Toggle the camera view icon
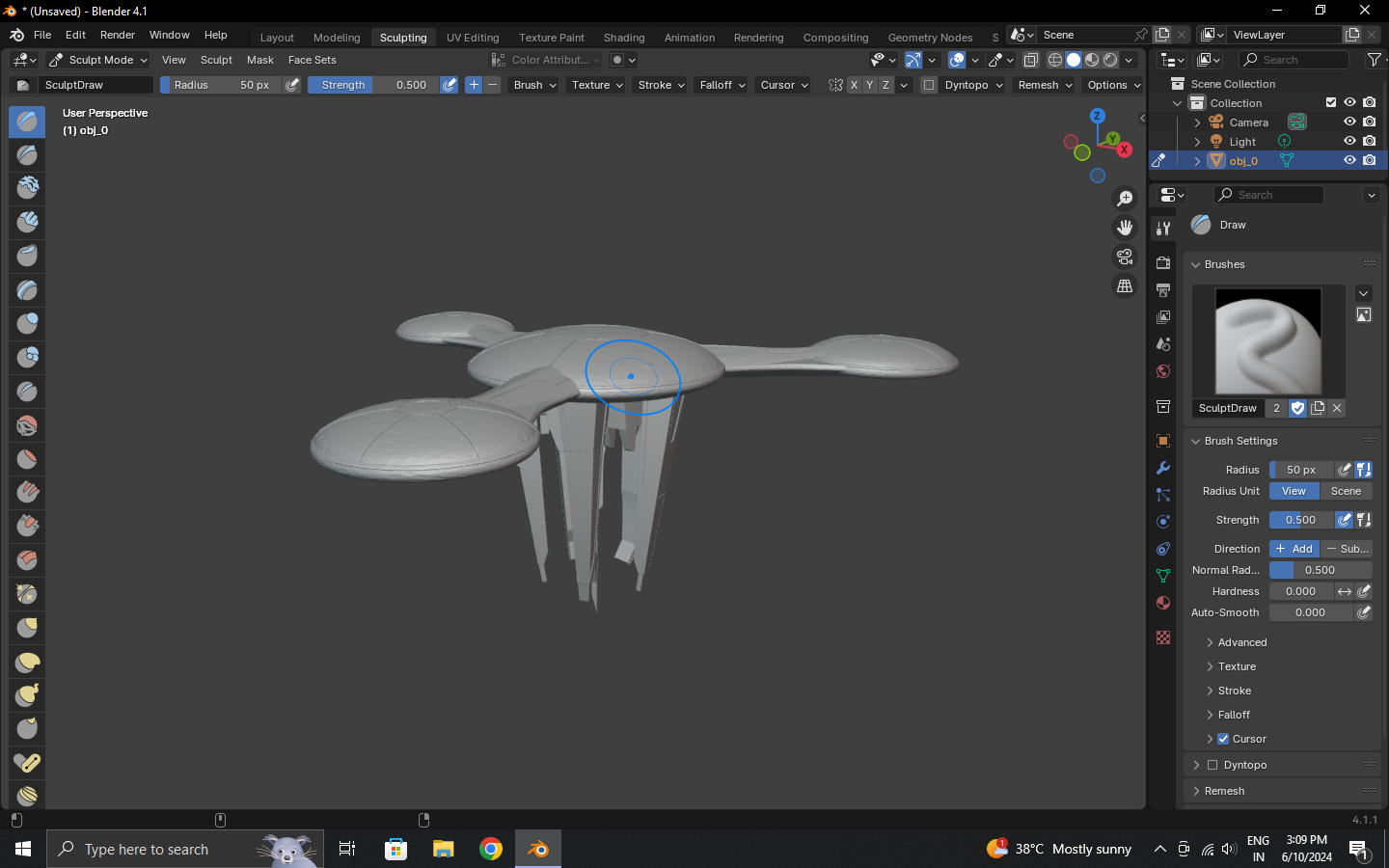The width and height of the screenshot is (1389, 868). point(1125,258)
